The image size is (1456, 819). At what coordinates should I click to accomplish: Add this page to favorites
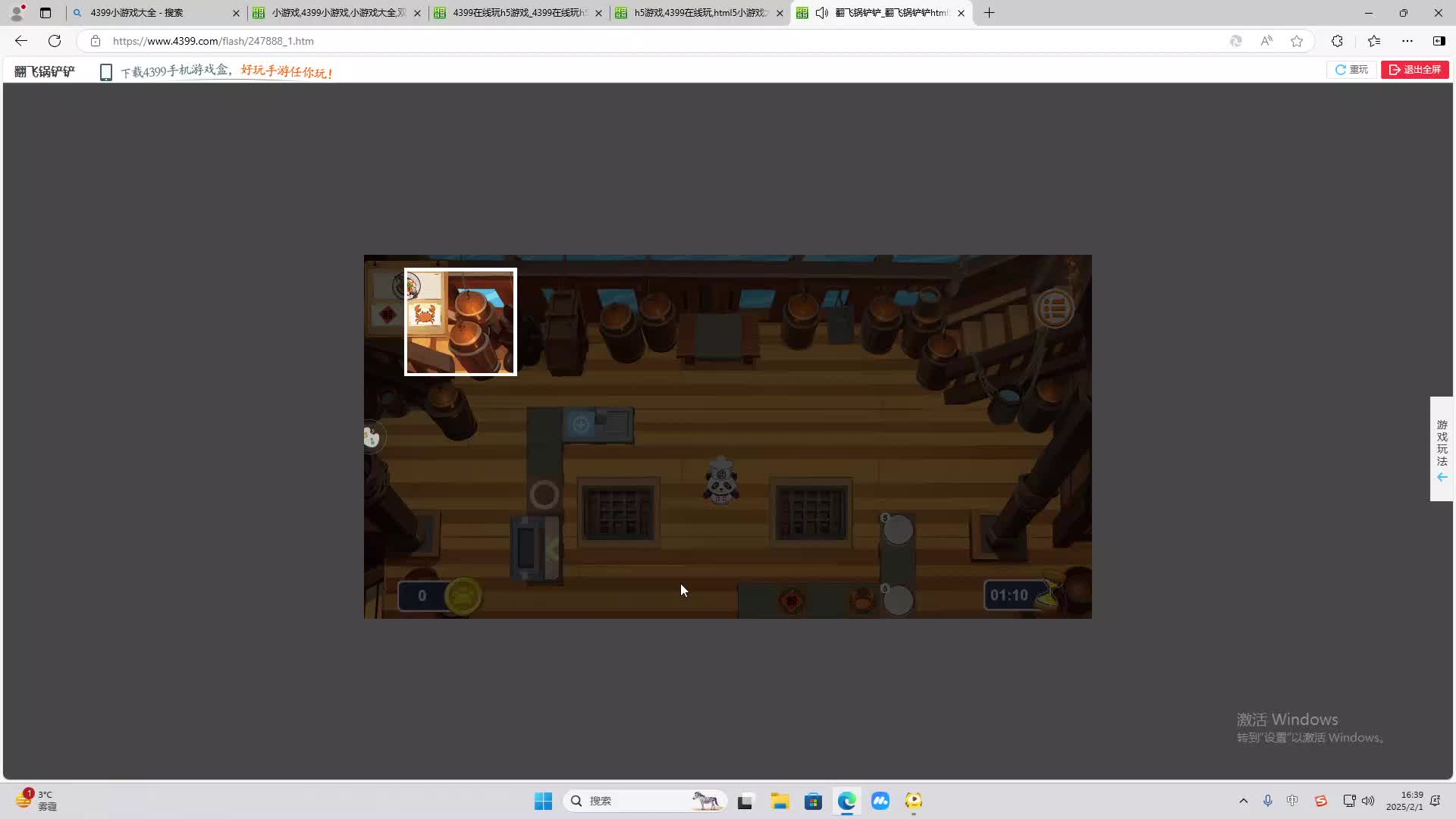[1297, 41]
